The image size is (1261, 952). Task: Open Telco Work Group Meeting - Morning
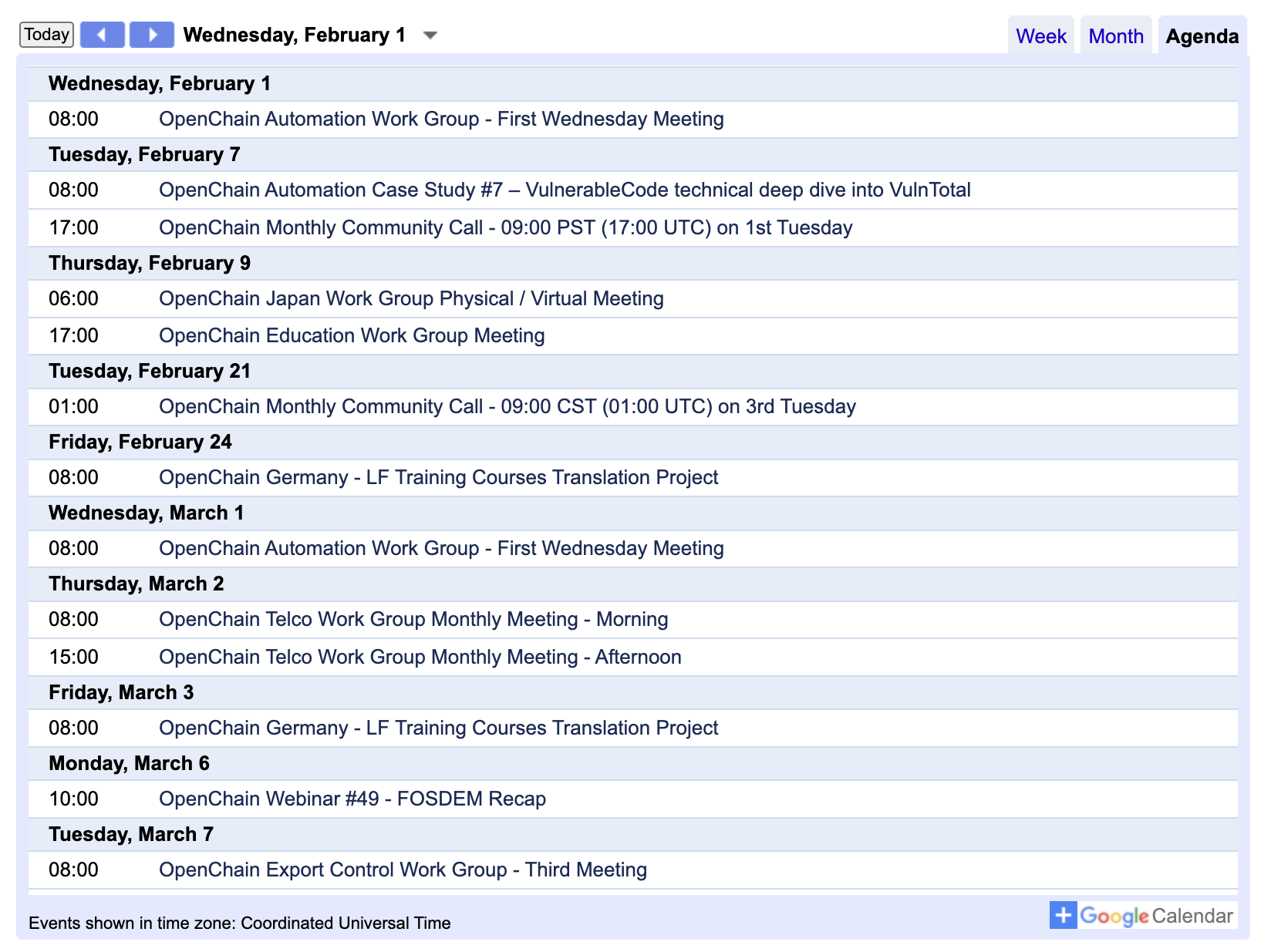coord(413,620)
